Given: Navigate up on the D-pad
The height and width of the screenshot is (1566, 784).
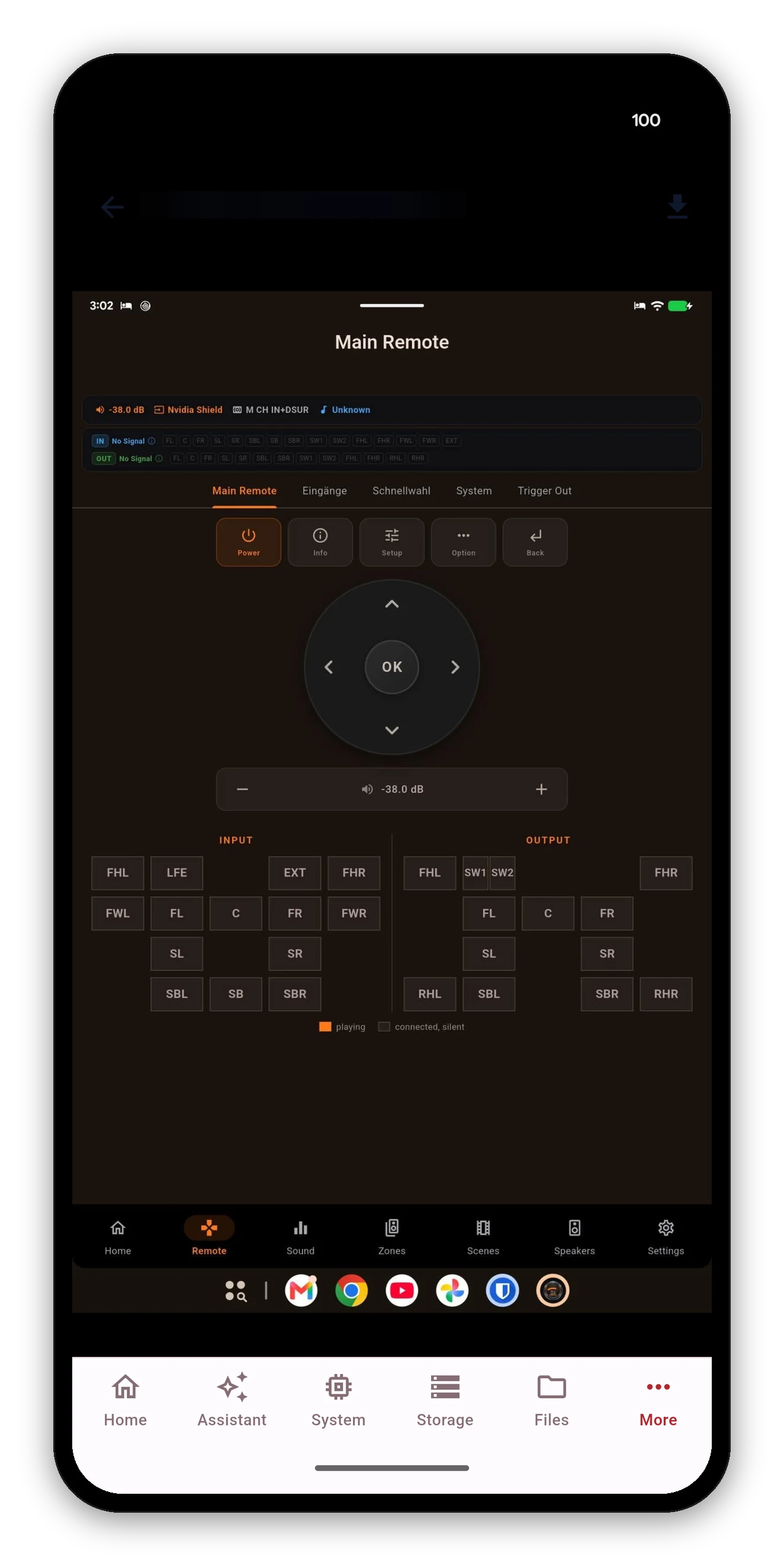Looking at the screenshot, I should 392,604.
